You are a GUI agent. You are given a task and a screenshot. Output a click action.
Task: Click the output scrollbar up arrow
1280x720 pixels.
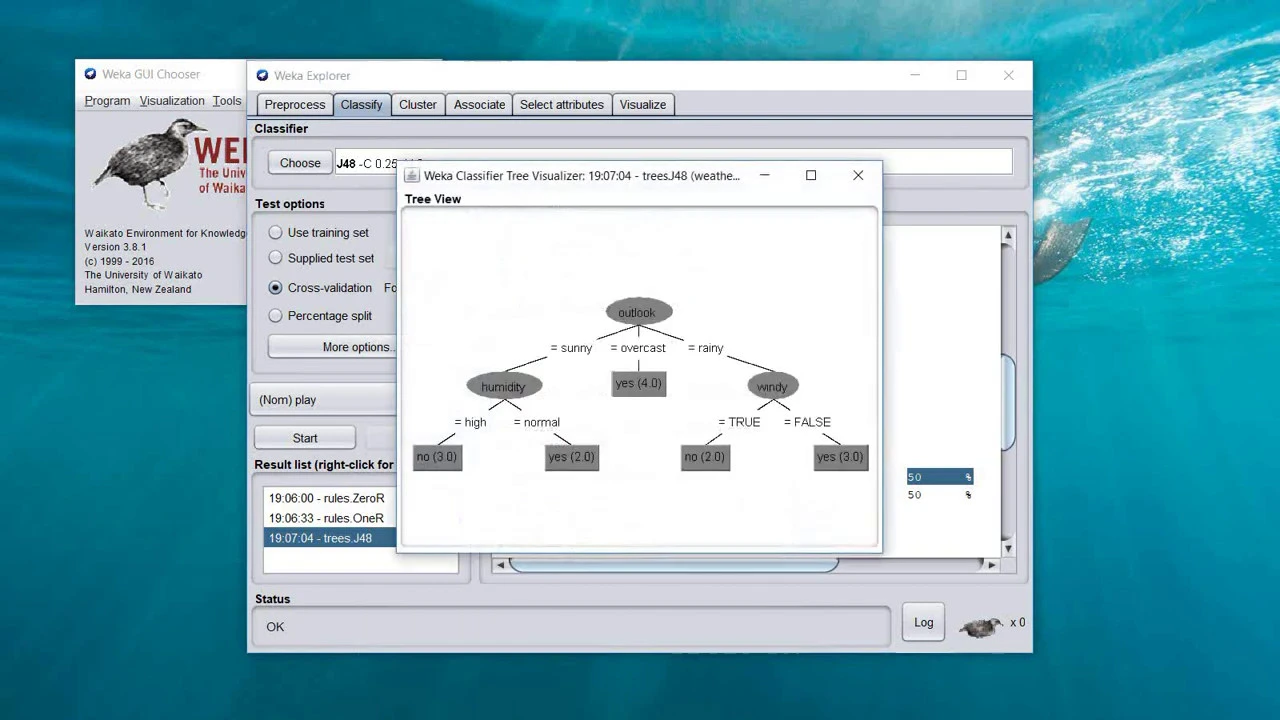(1008, 236)
